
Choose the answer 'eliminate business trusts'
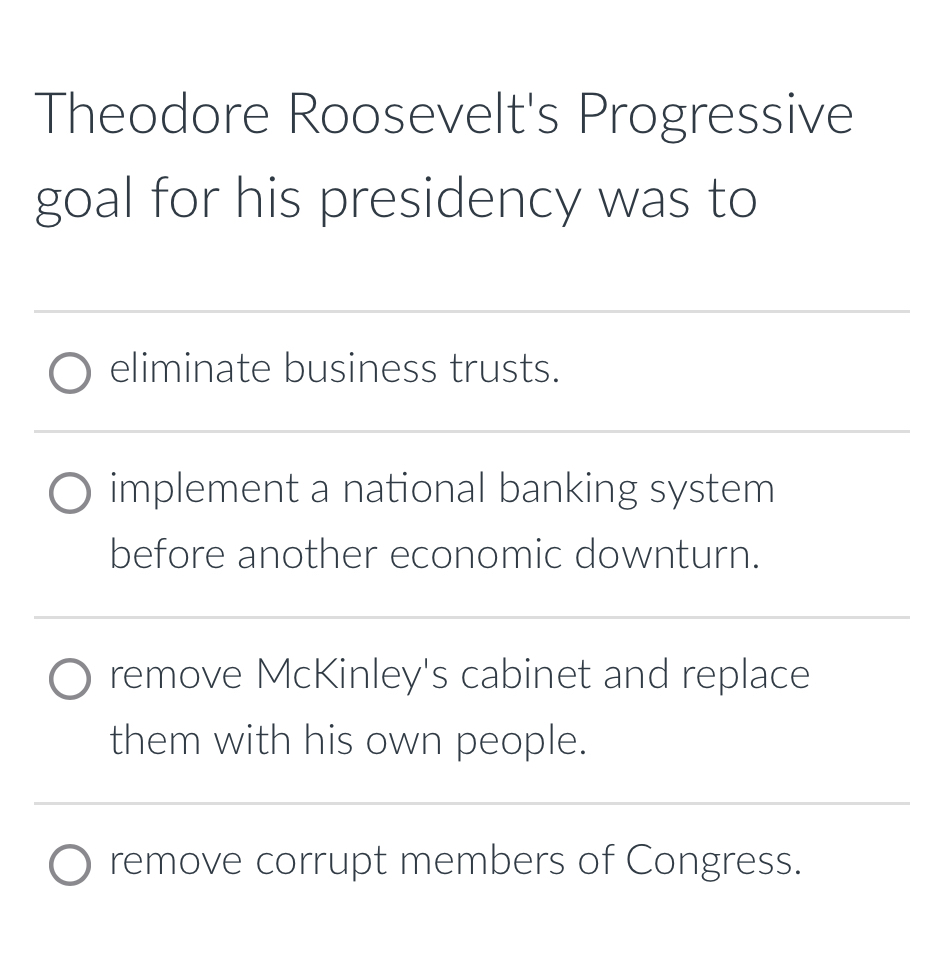335,369
